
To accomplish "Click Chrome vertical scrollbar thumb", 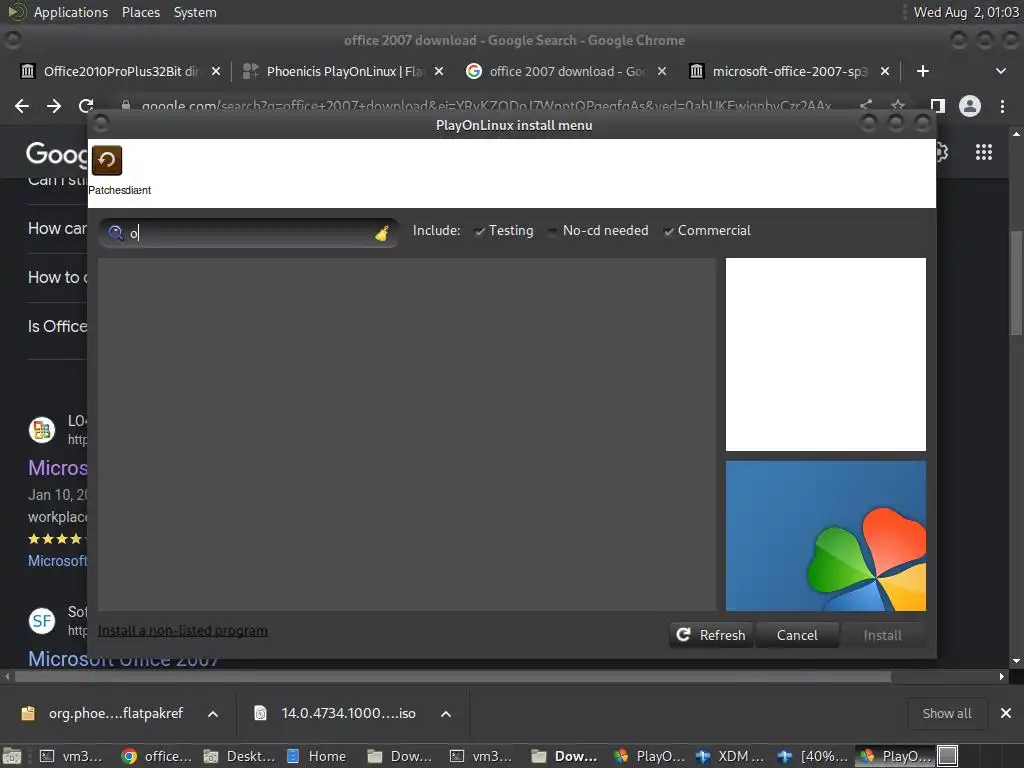I will [1016, 282].
